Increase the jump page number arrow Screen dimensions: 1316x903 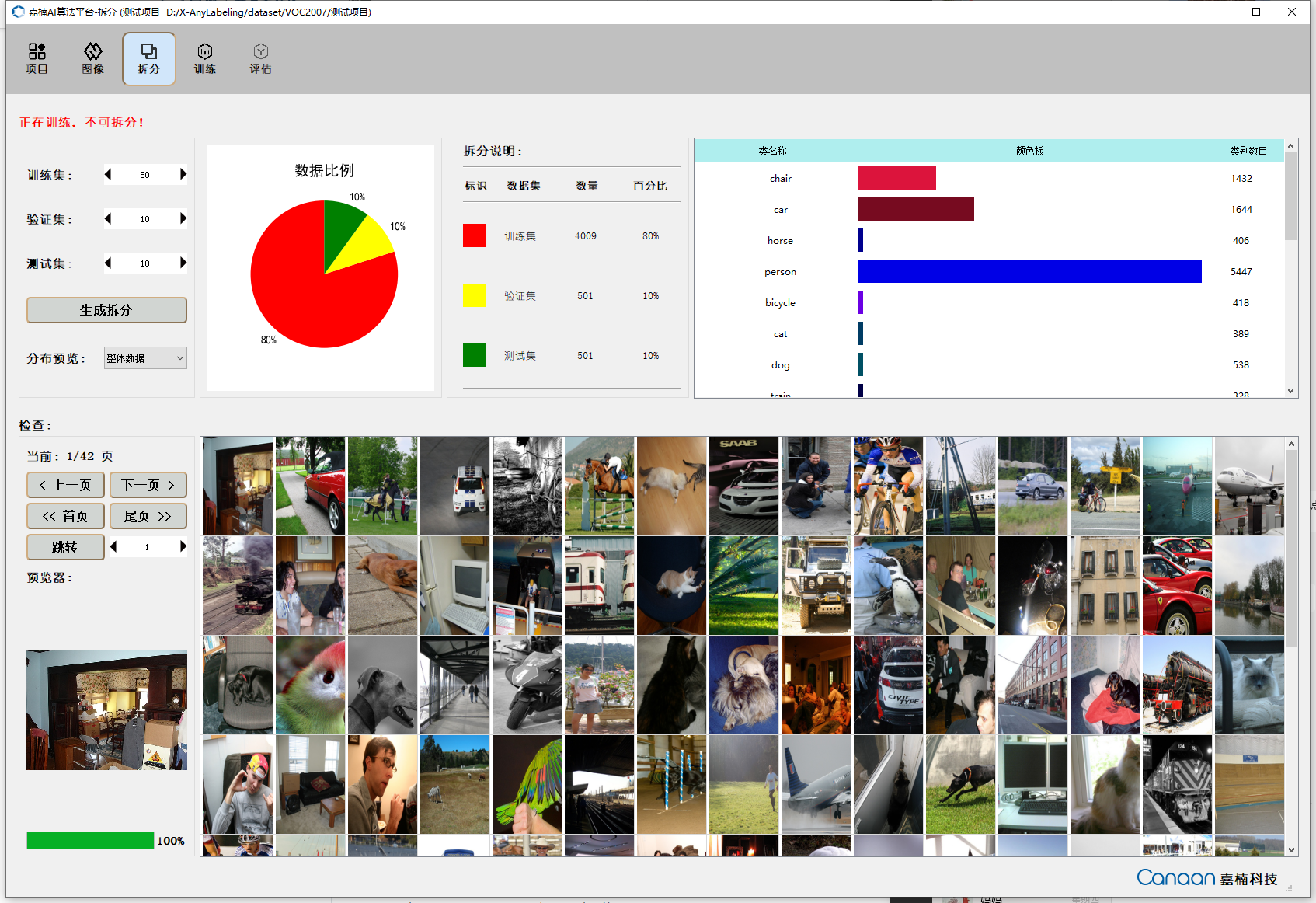click(x=183, y=546)
